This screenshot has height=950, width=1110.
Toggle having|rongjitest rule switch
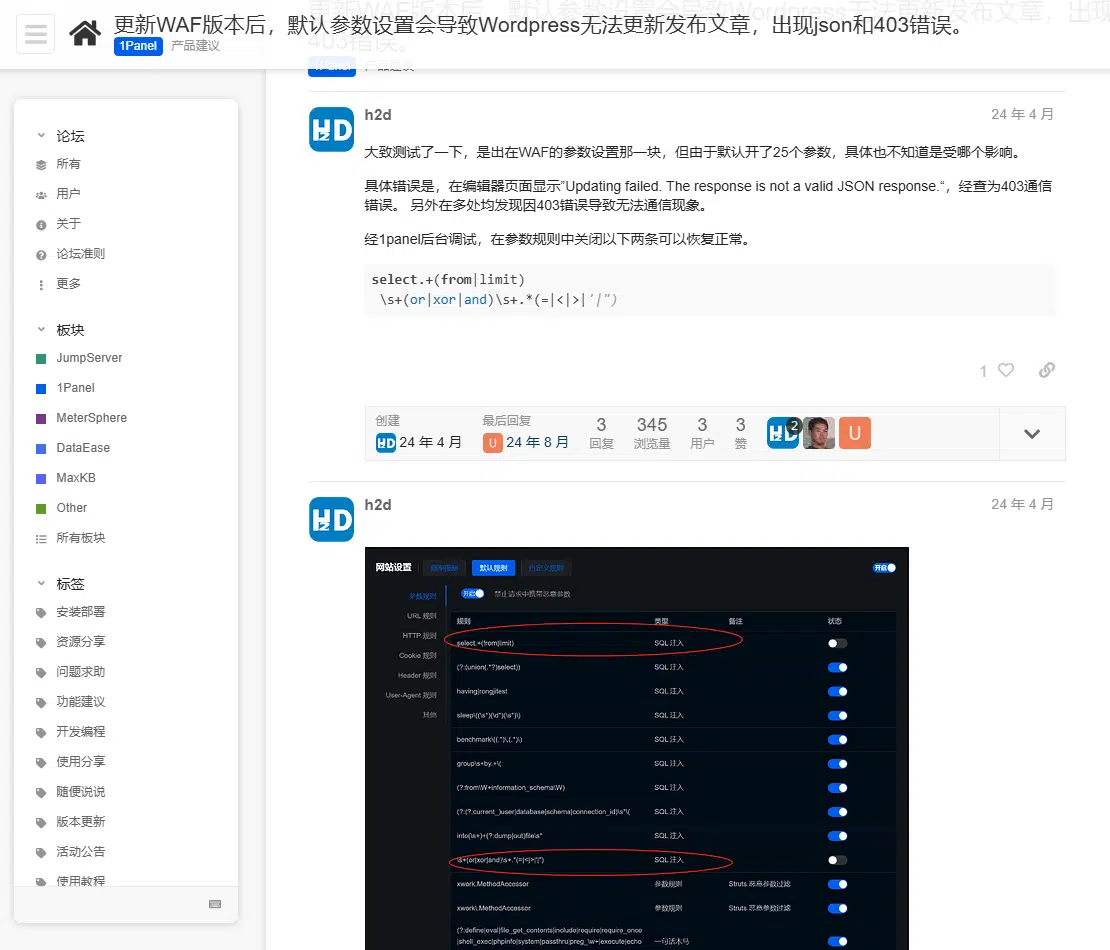click(x=837, y=692)
